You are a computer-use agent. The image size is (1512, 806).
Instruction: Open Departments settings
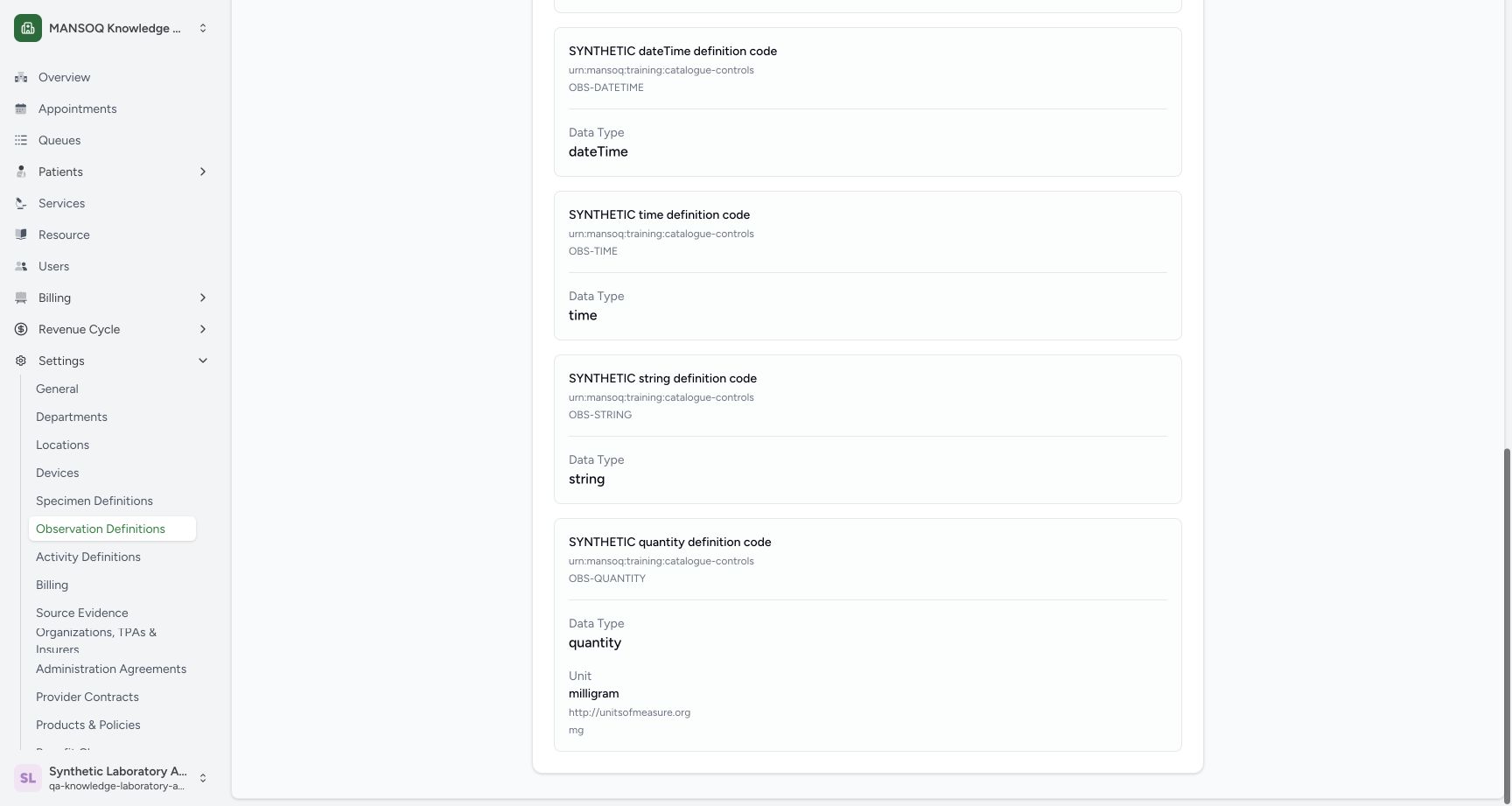click(112, 417)
